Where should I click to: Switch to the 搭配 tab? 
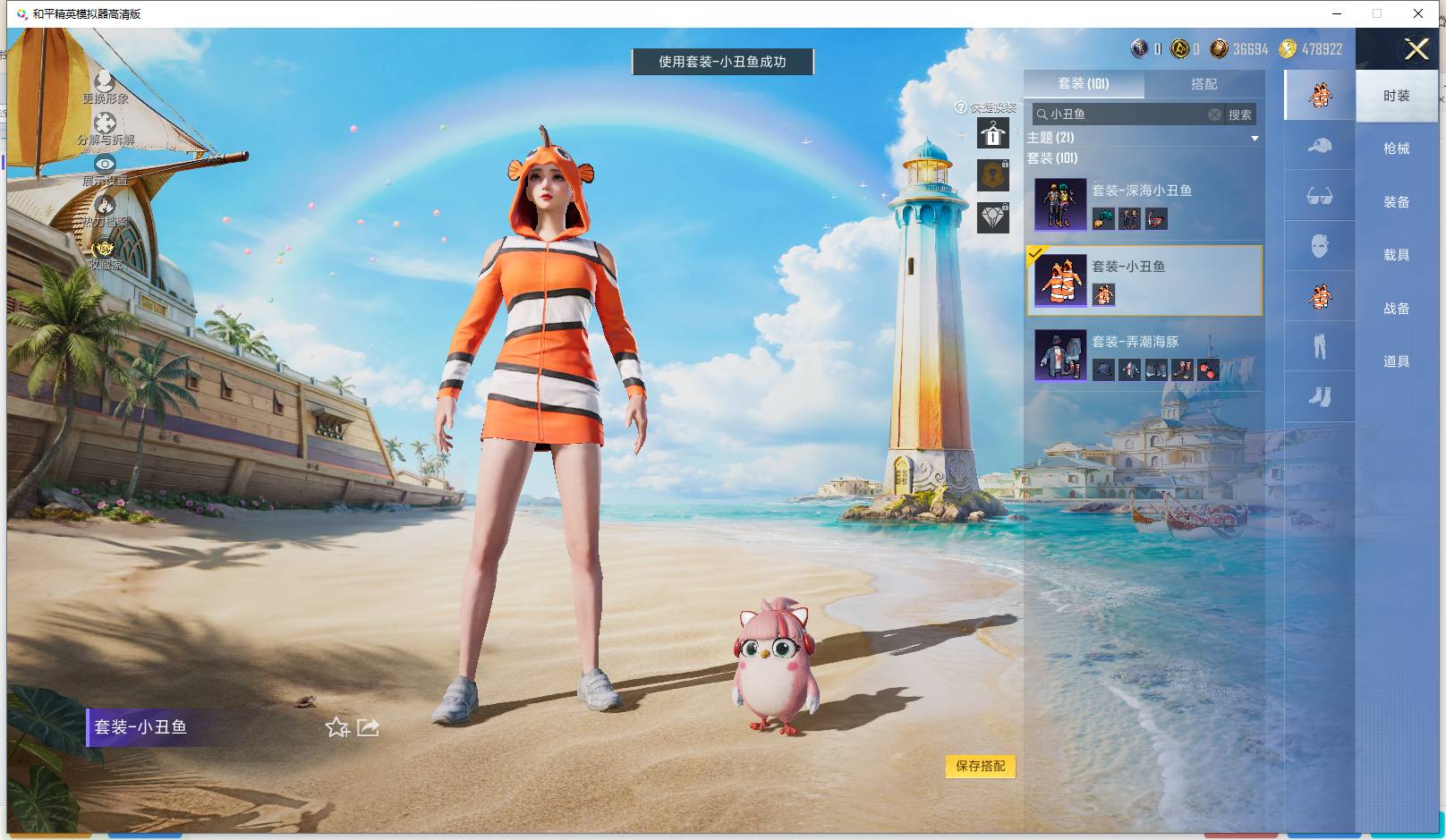point(1204,84)
